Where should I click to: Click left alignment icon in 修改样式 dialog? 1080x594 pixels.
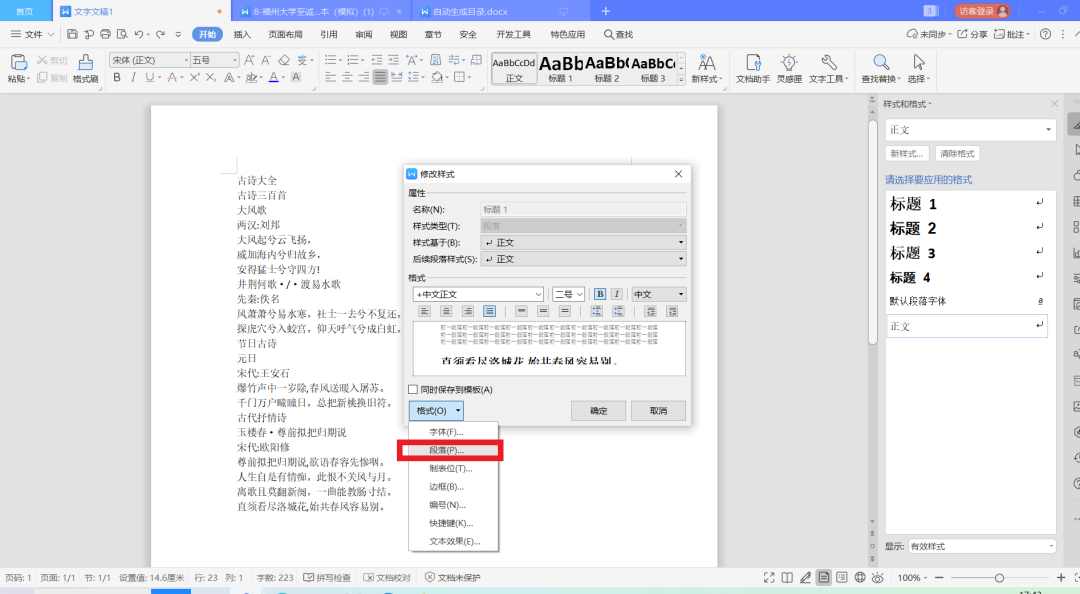[424, 311]
